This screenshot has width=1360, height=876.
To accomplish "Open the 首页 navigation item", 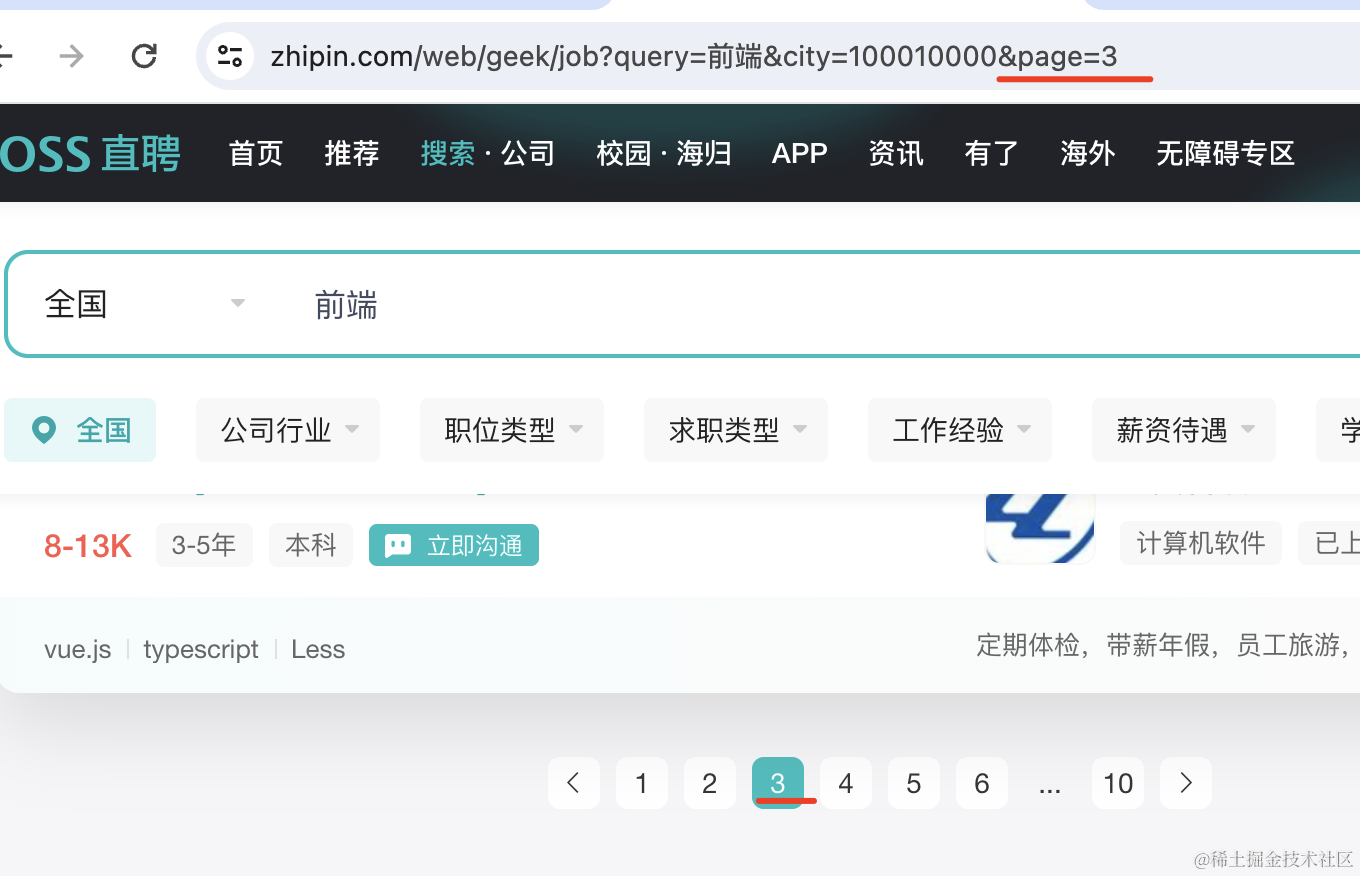I will [x=256, y=154].
